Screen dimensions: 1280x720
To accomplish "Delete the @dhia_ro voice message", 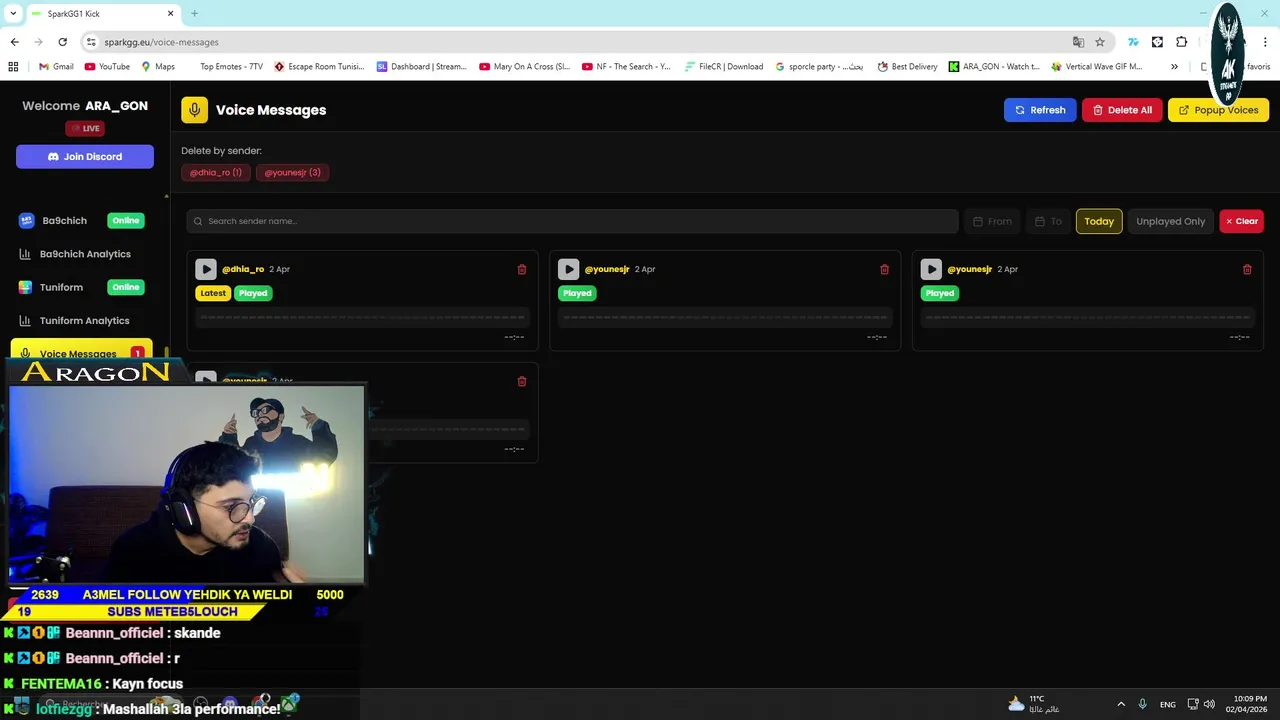I will pyautogui.click(x=522, y=269).
